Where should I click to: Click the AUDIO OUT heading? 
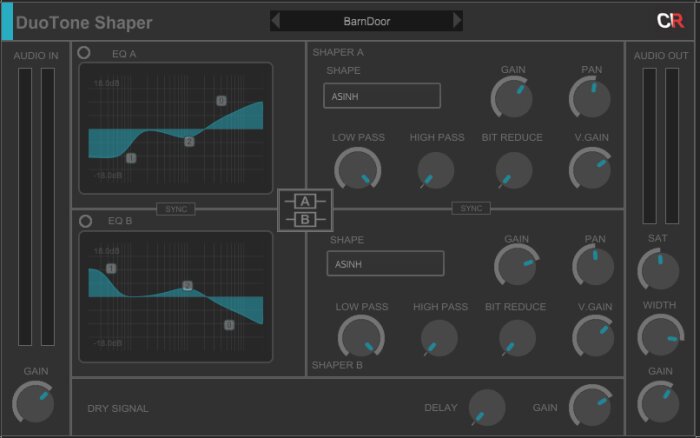click(x=661, y=56)
